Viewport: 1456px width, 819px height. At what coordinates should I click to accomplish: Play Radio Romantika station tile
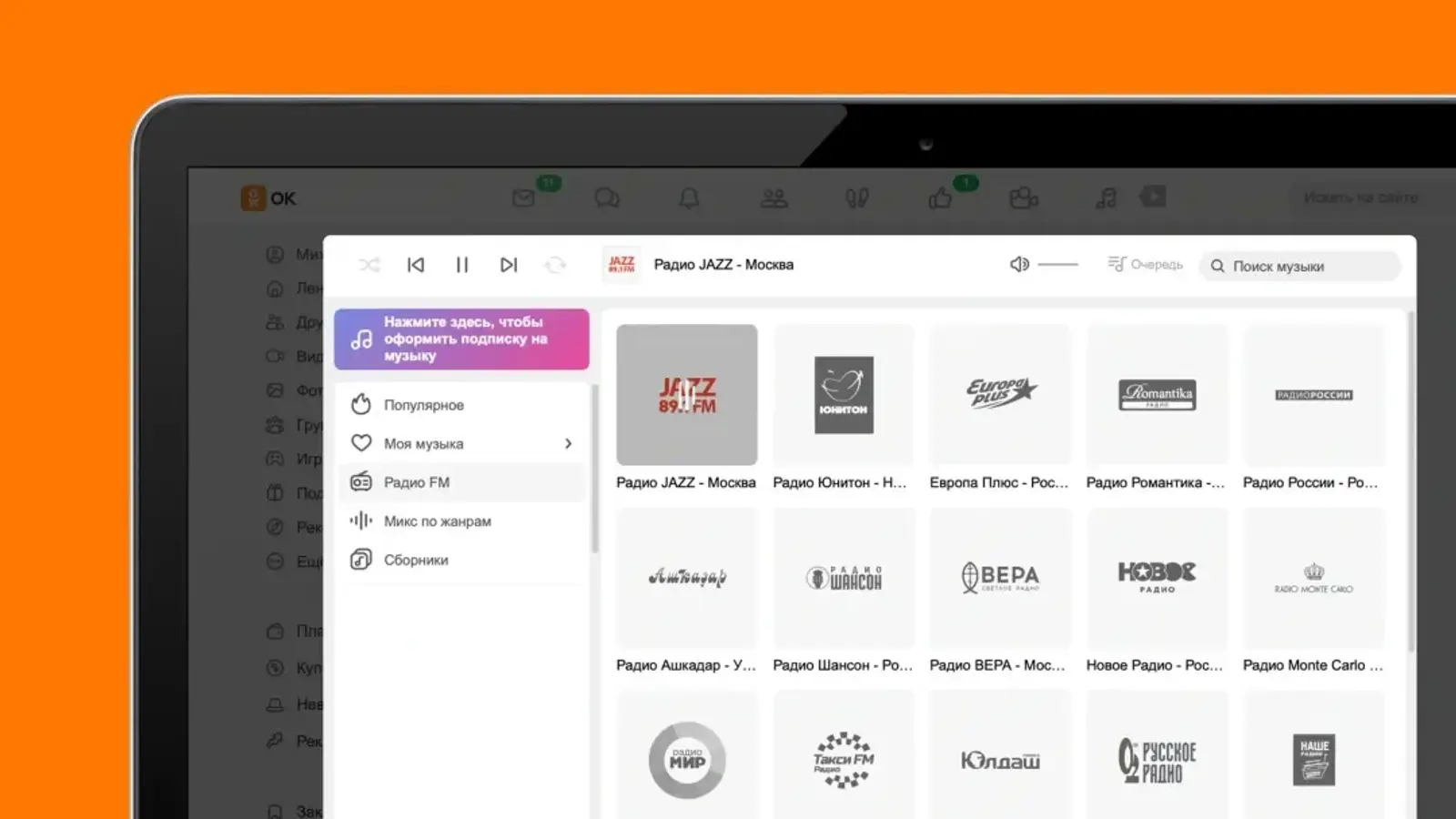1157,395
